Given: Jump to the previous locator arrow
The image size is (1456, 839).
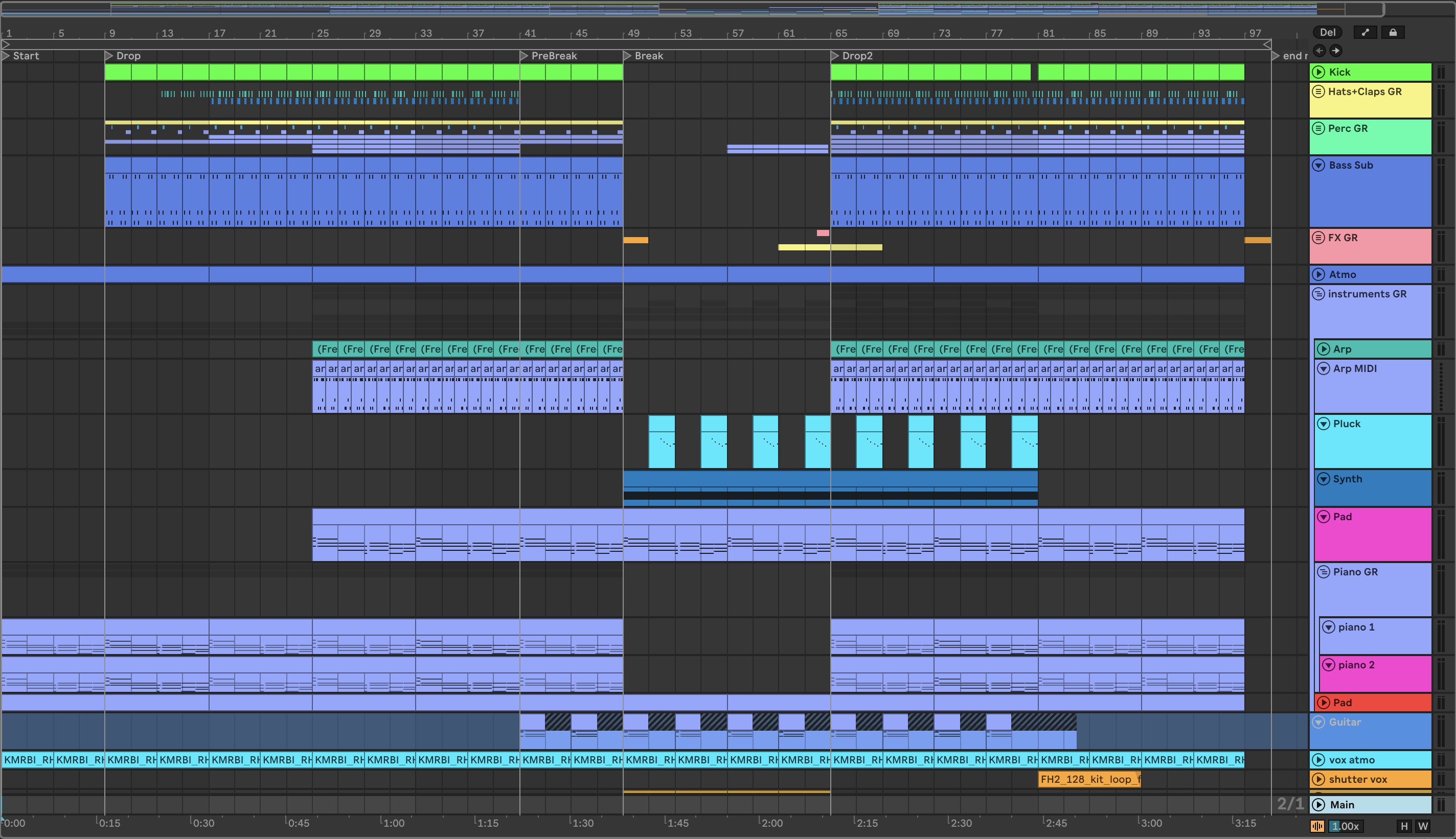Looking at the screenshot, I should click(x=1319, y=51).
